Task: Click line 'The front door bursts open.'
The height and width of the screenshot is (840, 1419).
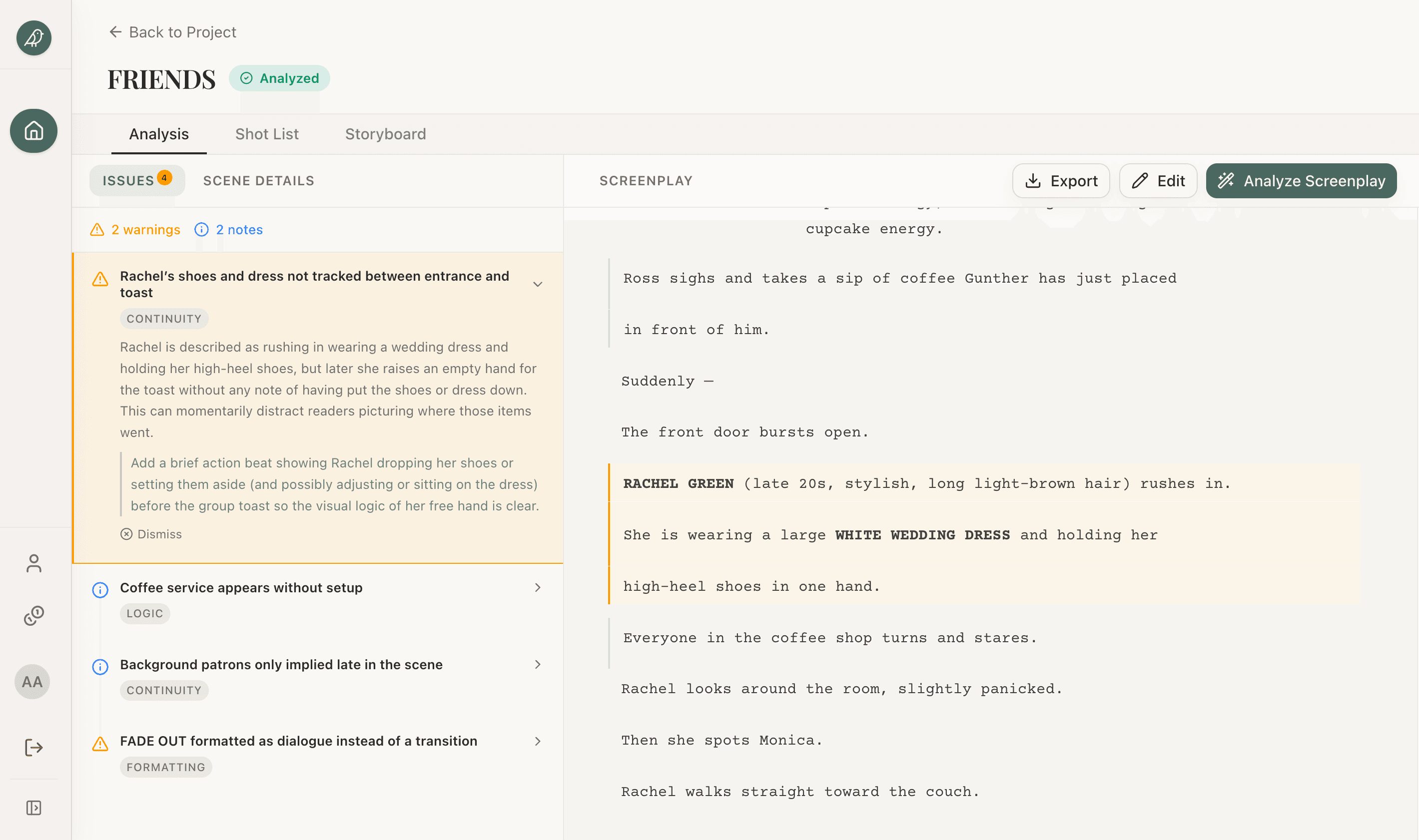Action: (x=744, y=432)
